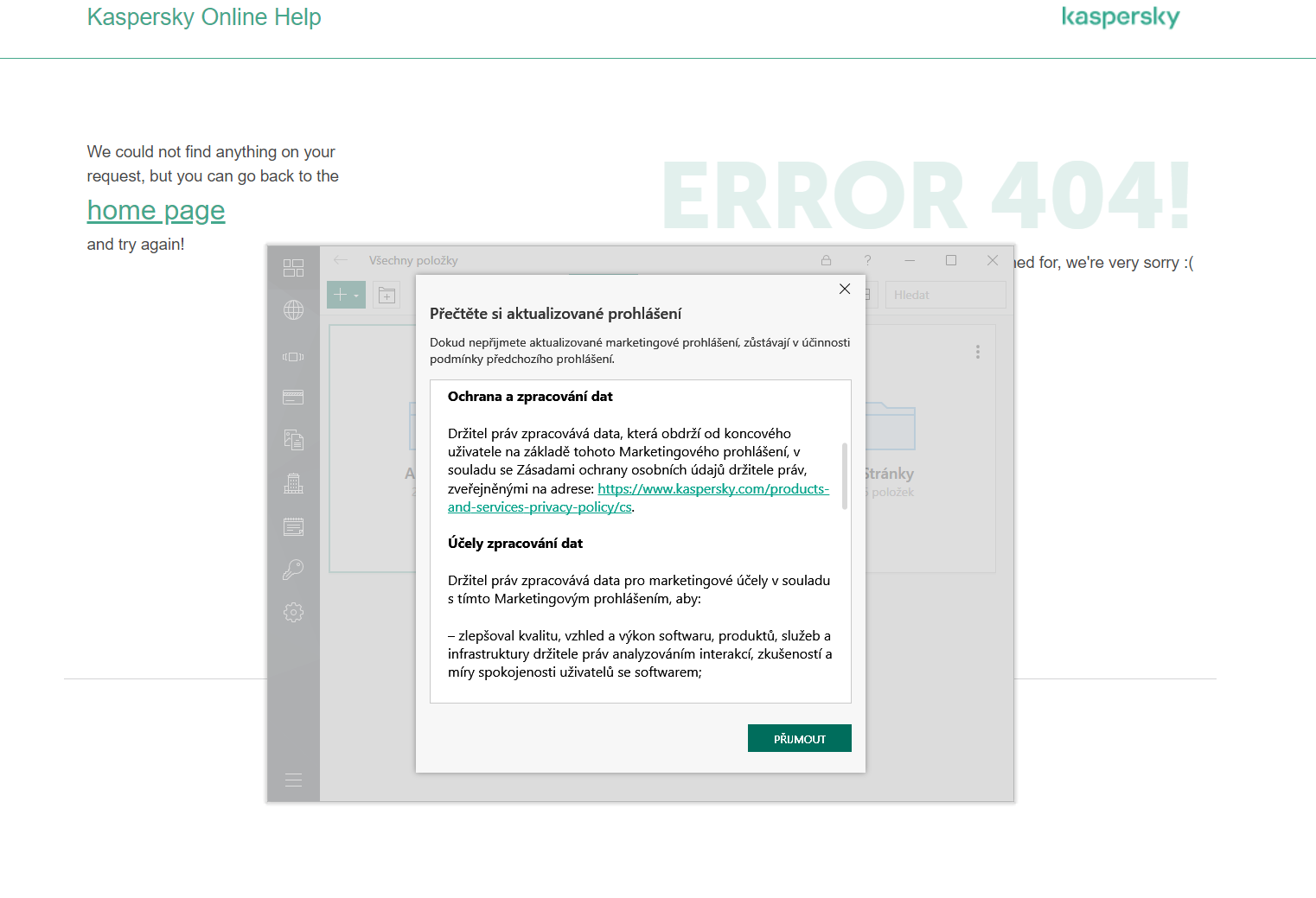Open the Stránky folder
Viewport: 1316px width, 898px height.
[x=889, y=449]
